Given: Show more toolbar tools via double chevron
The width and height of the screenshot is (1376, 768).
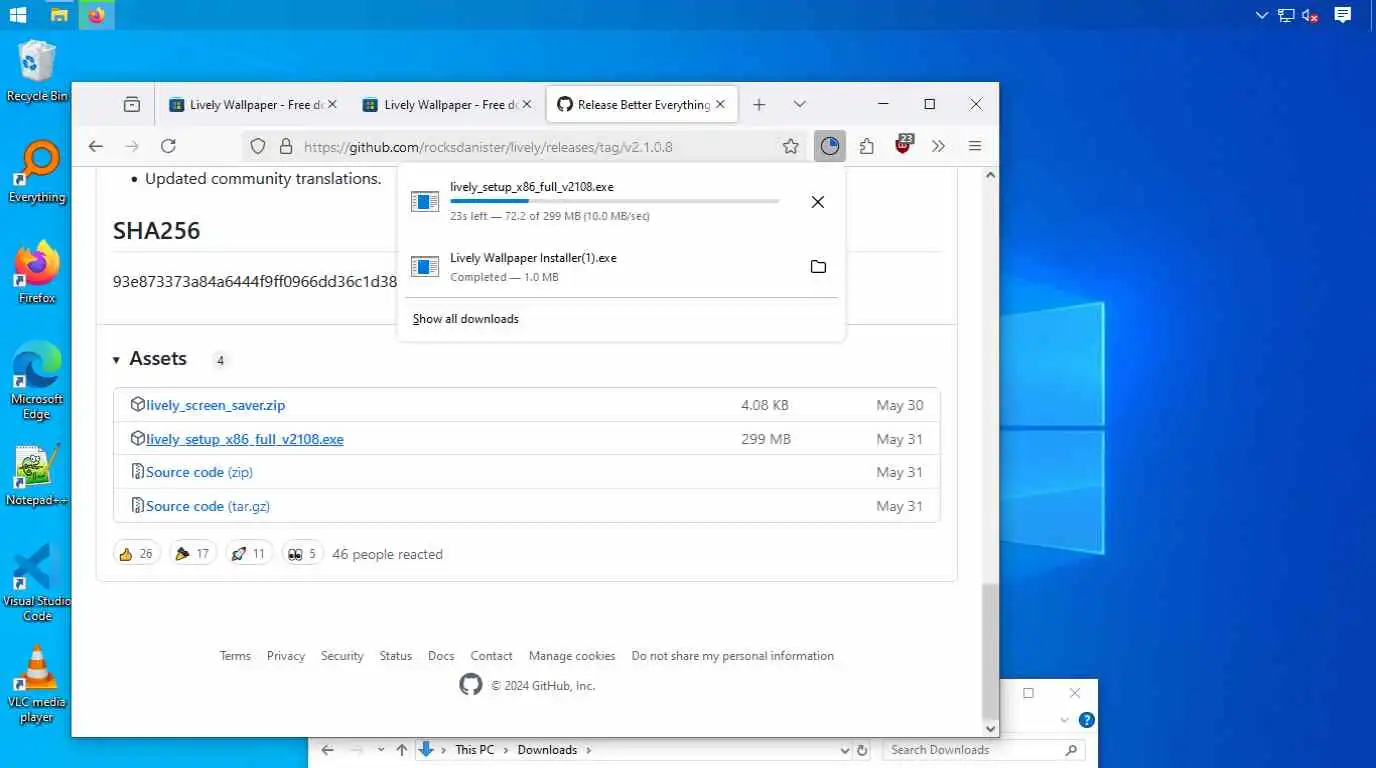Looking at the screenshot, I should click(938, 146).
